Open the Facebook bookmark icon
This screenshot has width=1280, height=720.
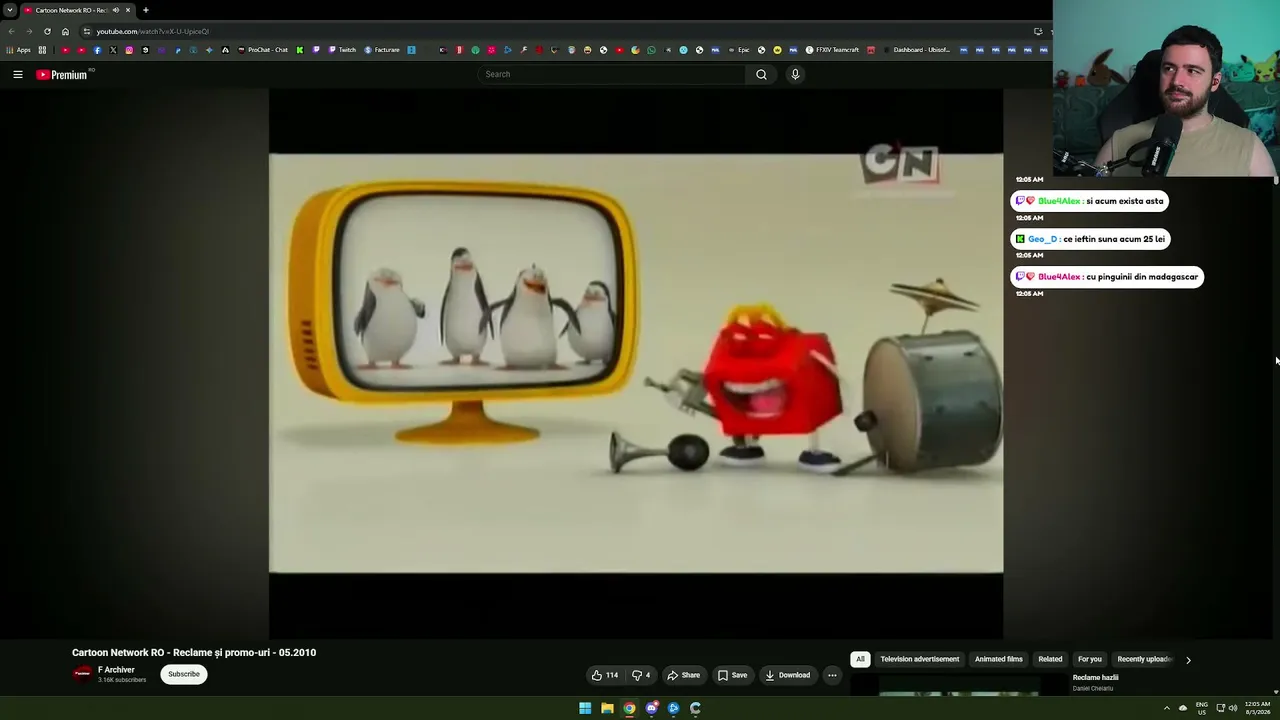pyautogui.click(x=97, y=50)
